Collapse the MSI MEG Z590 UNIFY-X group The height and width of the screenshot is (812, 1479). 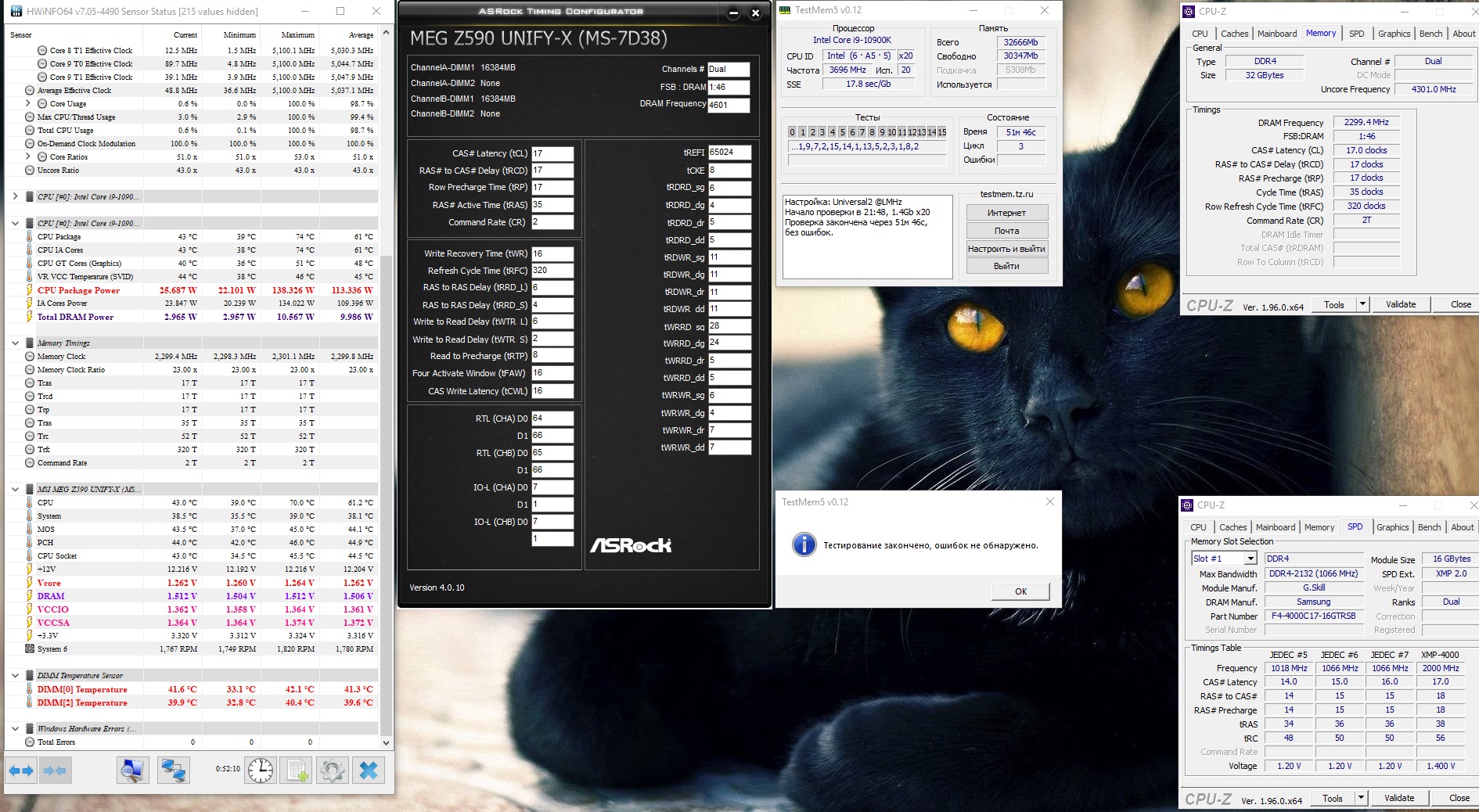(15, 489)
